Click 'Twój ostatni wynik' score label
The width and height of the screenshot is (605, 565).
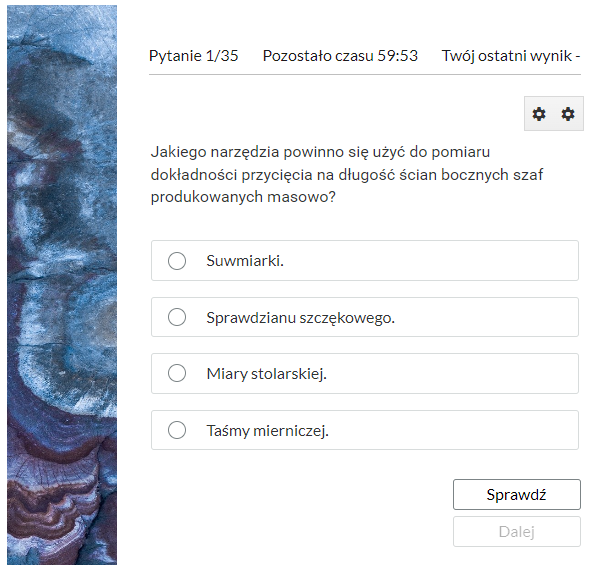[x=507, y=56]
